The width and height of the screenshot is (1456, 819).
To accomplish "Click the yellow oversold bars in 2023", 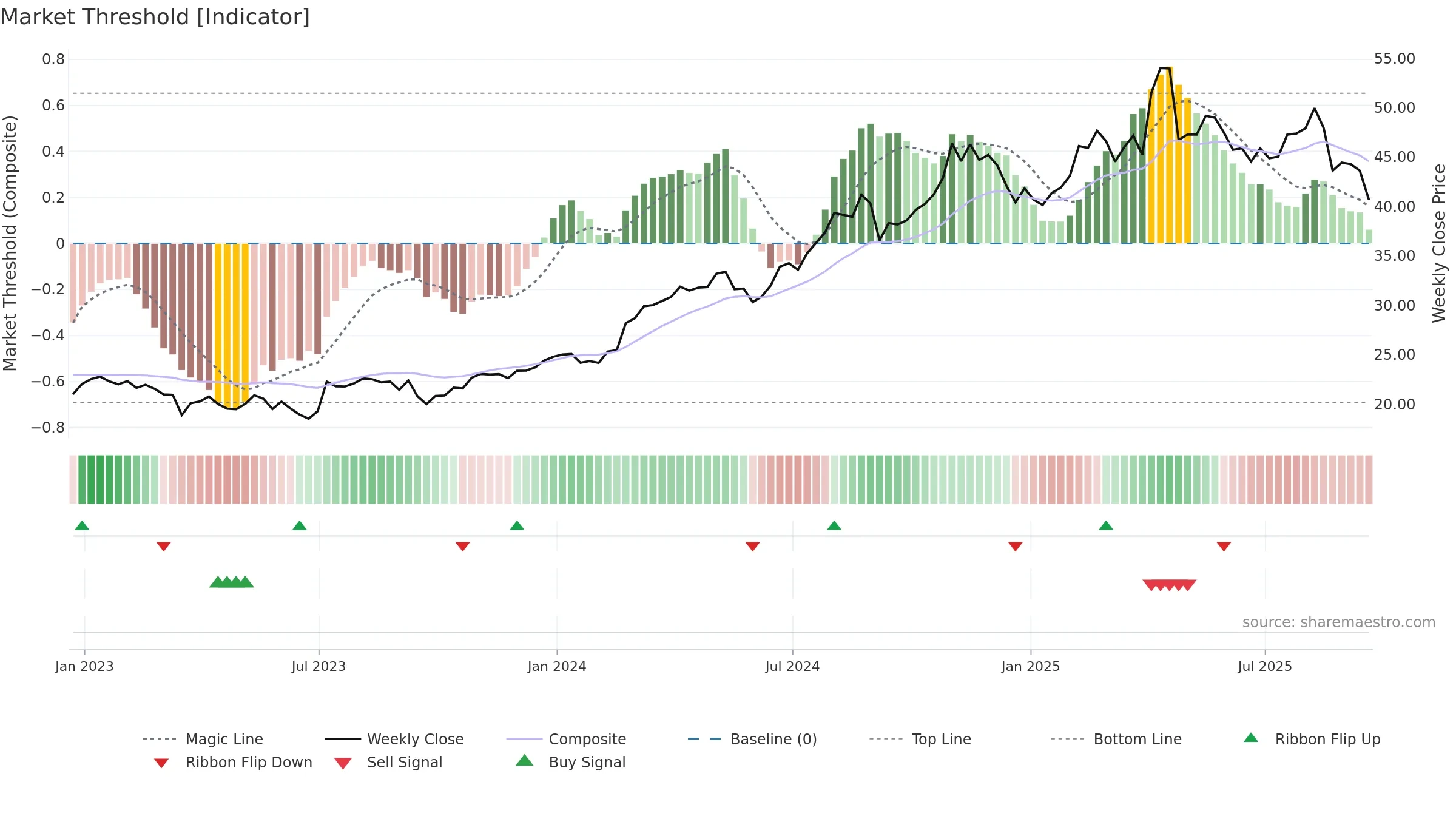I will [x=232, y=325].
